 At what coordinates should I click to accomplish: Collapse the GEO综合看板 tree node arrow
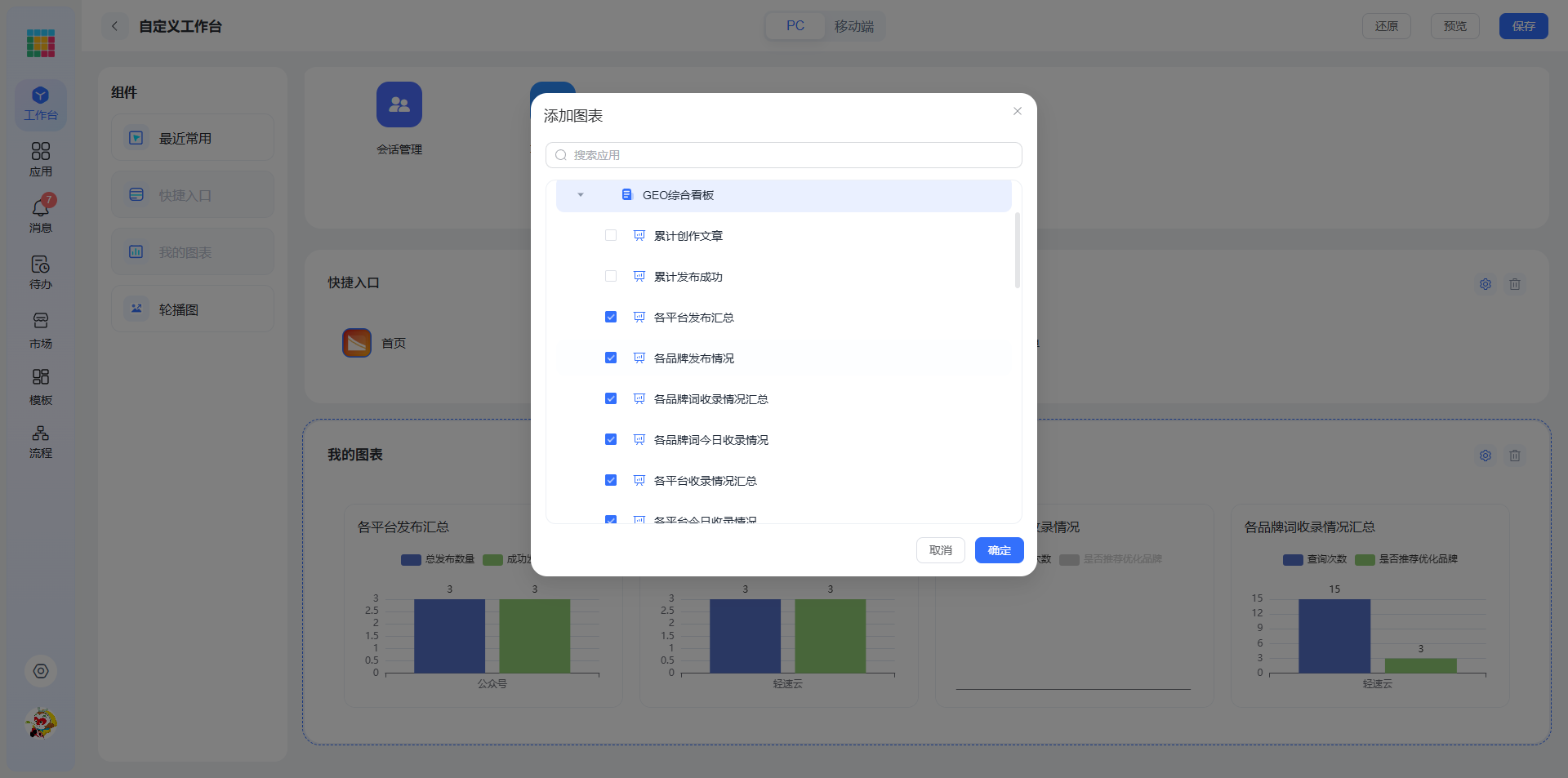[x=581, y=195]
